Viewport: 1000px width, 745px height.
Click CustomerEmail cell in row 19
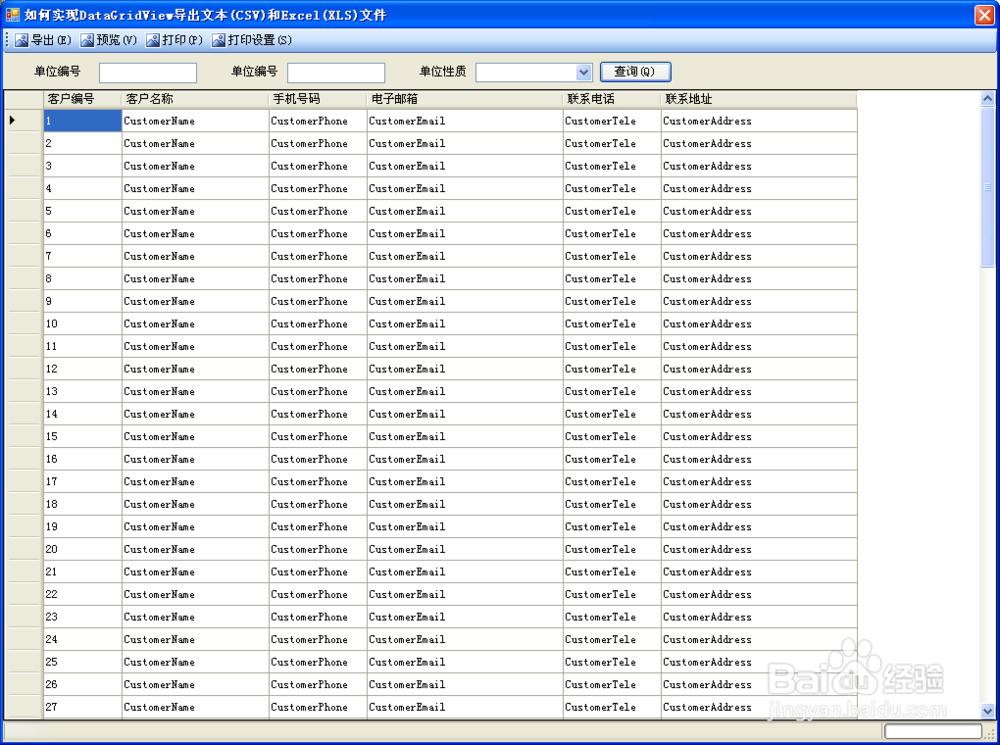465,527
